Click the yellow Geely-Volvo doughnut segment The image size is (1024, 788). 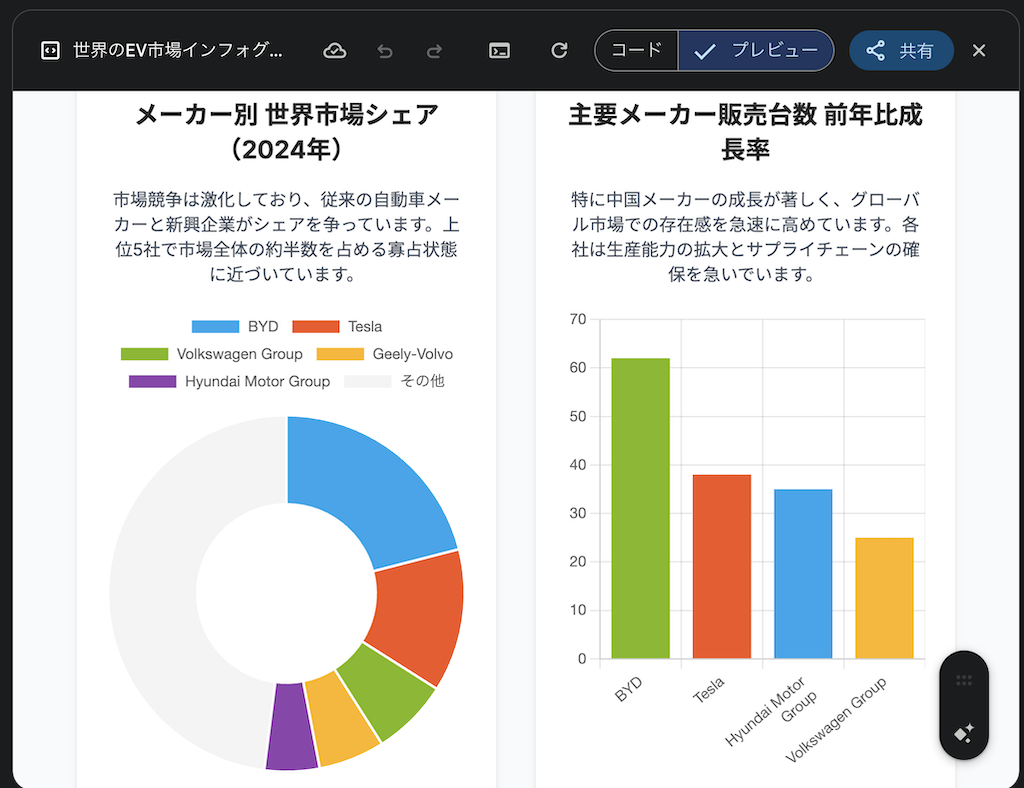click(340, 721)
